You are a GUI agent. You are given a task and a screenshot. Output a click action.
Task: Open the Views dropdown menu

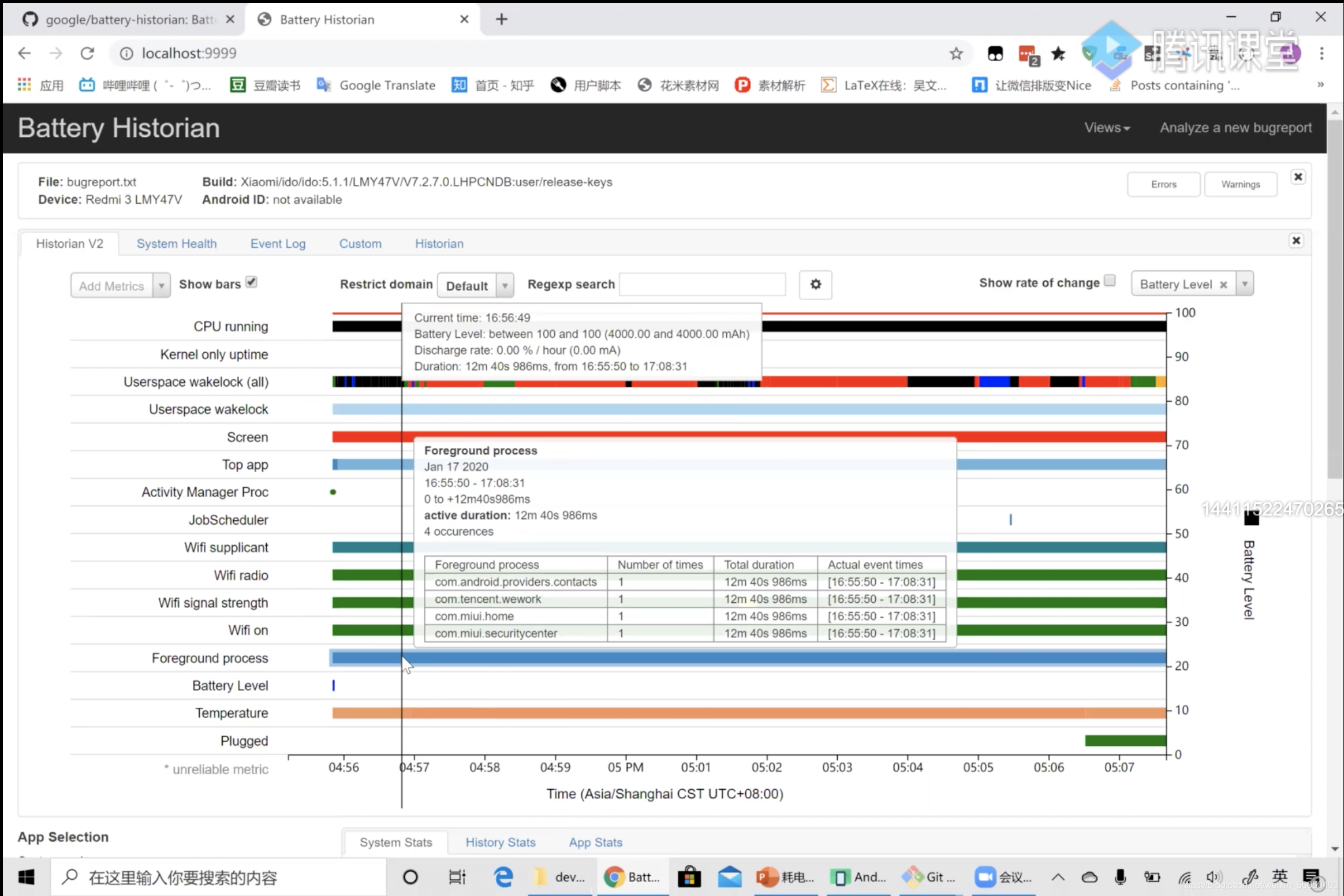click(x=1107, y=128)
